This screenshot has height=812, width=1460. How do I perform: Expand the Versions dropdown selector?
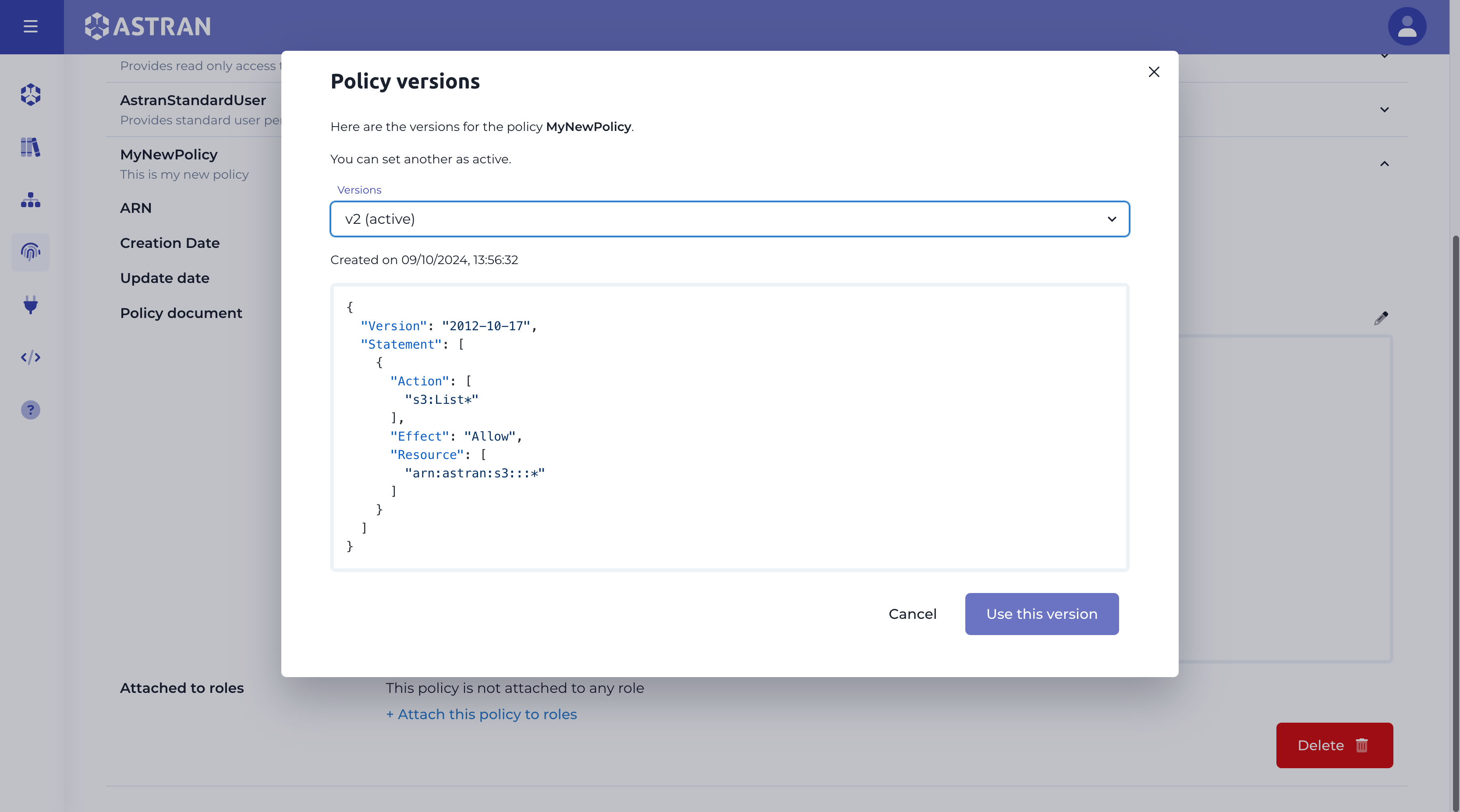[x=729, y=219]
